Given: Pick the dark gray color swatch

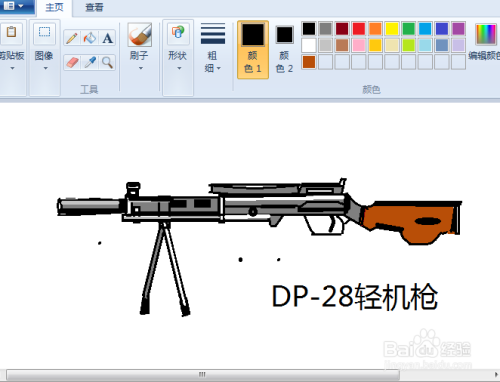Looking at the screenshot, I should (325, 29).
